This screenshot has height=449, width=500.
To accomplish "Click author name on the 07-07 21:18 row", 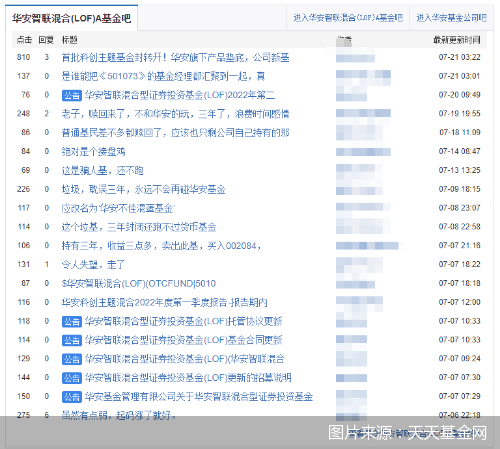I will pyautogui.click(x=367, y=246).
